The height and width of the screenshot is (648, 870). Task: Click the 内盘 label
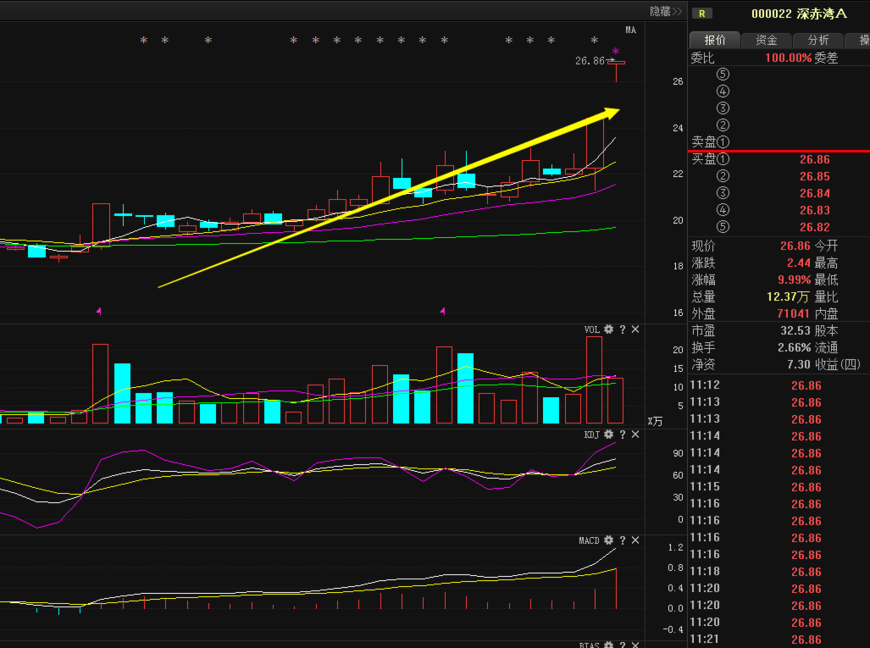826,313
